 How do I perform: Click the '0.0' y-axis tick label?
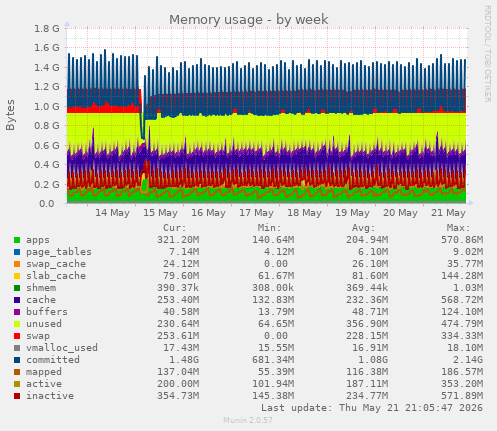[x=47, y=204]
